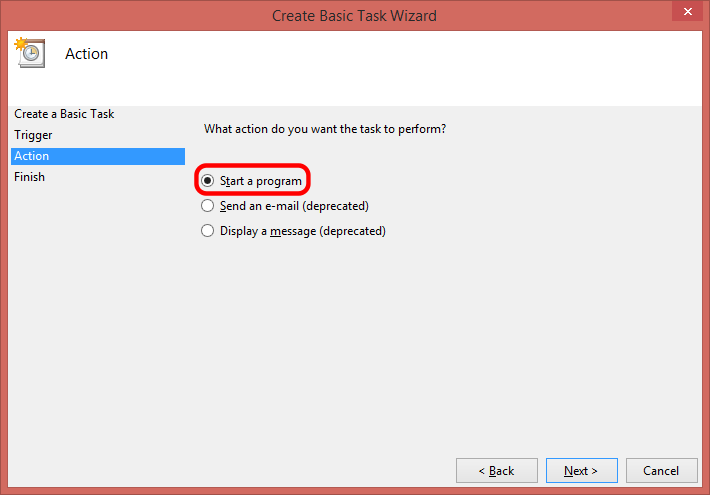This screenshot has width=710, height=495.
Task: Select the Start a program radio circle
Action: pos(207,181)
